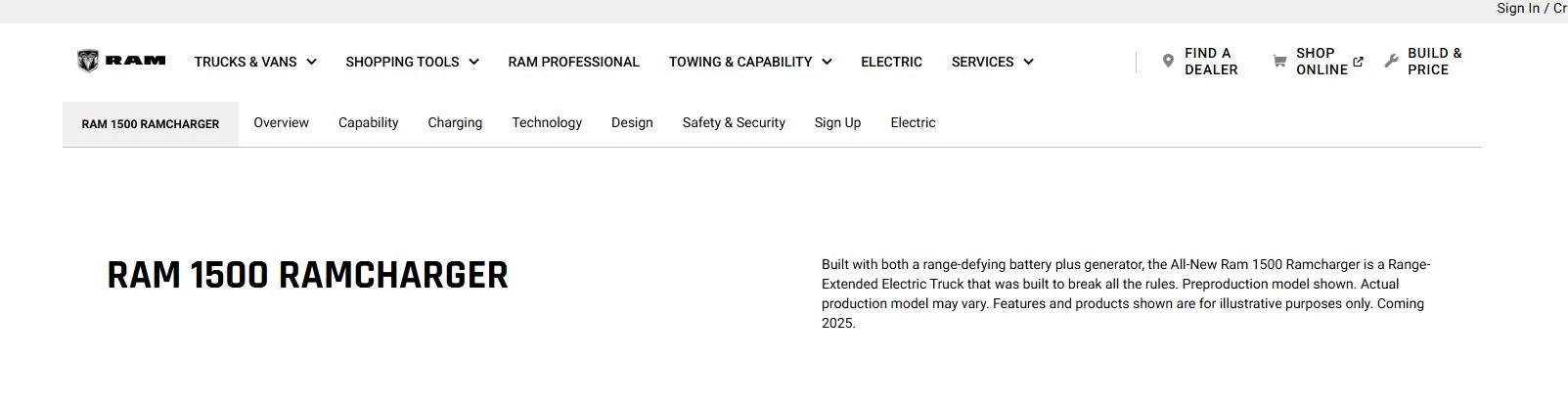Screen dimensions: 1568x404
Task: Jump to Safety & Security tab
Action: pyautogui.click(x=734, y=122)
